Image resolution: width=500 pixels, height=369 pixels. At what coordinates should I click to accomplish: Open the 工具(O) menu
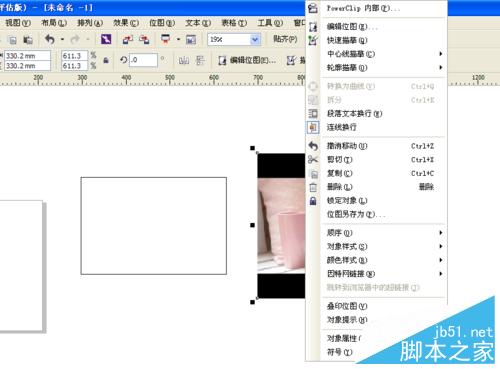[x=270, y=23]
